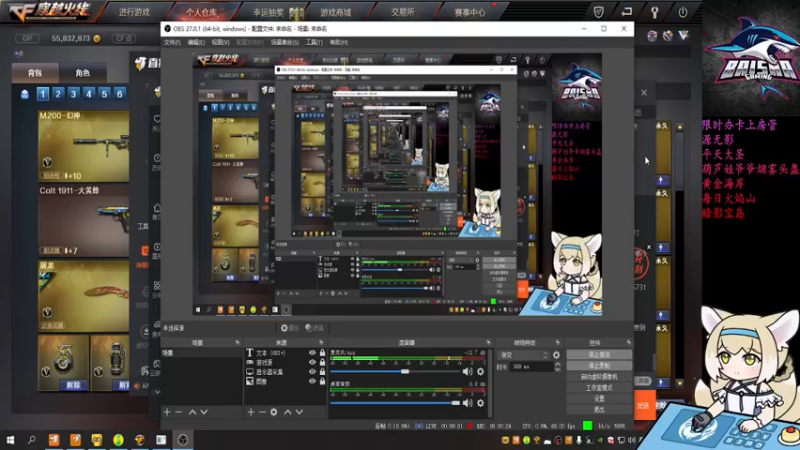Move scene up in scenes list
Viewport: 800px width, 450px height.
[x=192, y=412]
